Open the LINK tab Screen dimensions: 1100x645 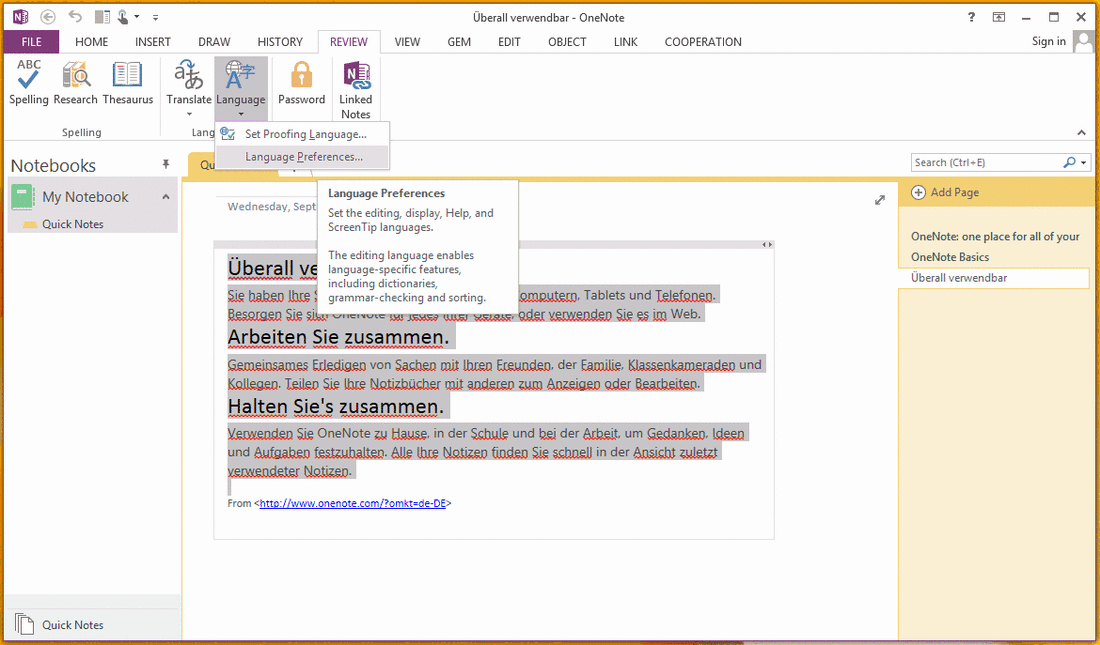coord(626,42)
